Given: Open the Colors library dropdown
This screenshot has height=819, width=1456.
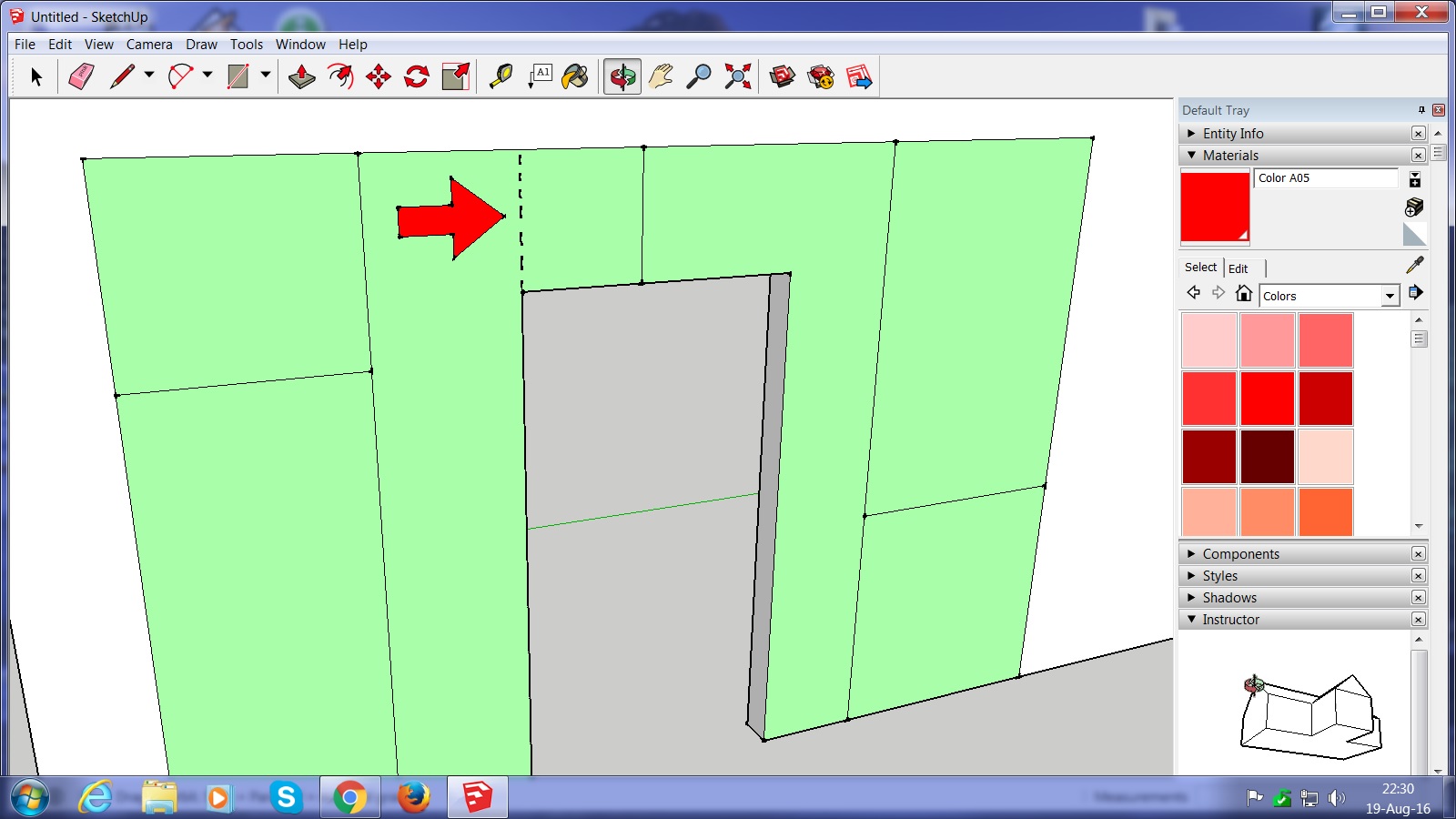Looking at the screenshot, I should click(1390, 296).
